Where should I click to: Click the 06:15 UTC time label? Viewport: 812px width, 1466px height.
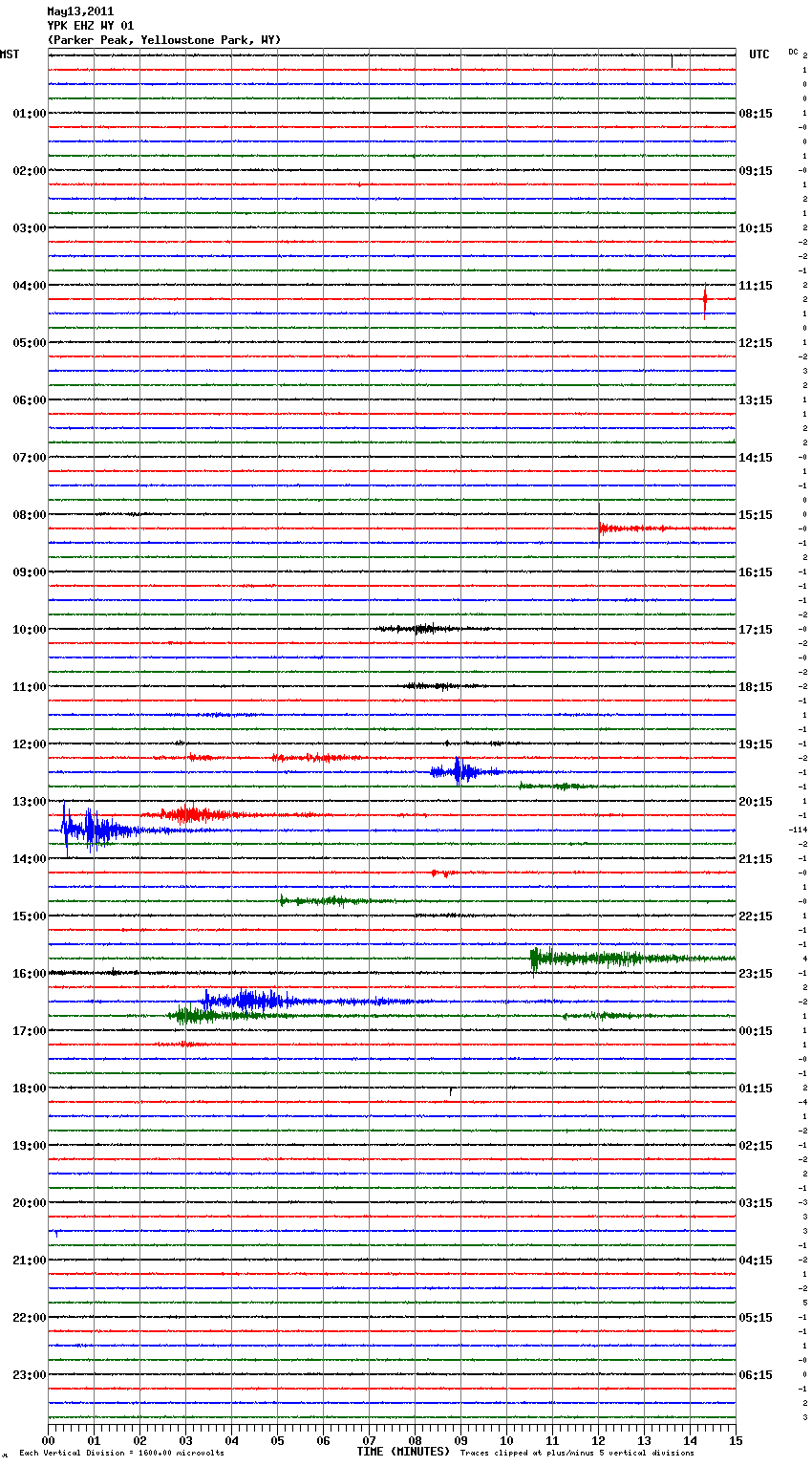[756, 1375]
